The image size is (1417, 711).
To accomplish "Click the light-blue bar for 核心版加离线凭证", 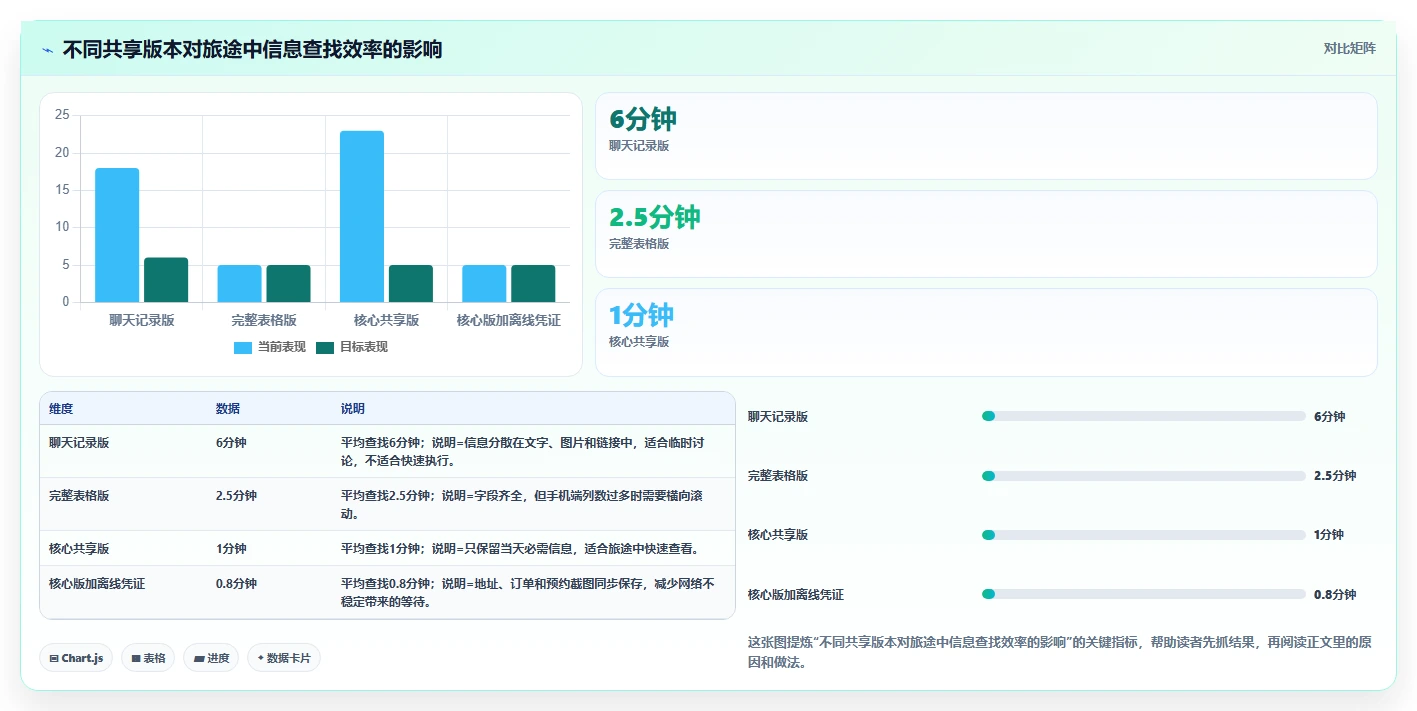I will (484, 284).
